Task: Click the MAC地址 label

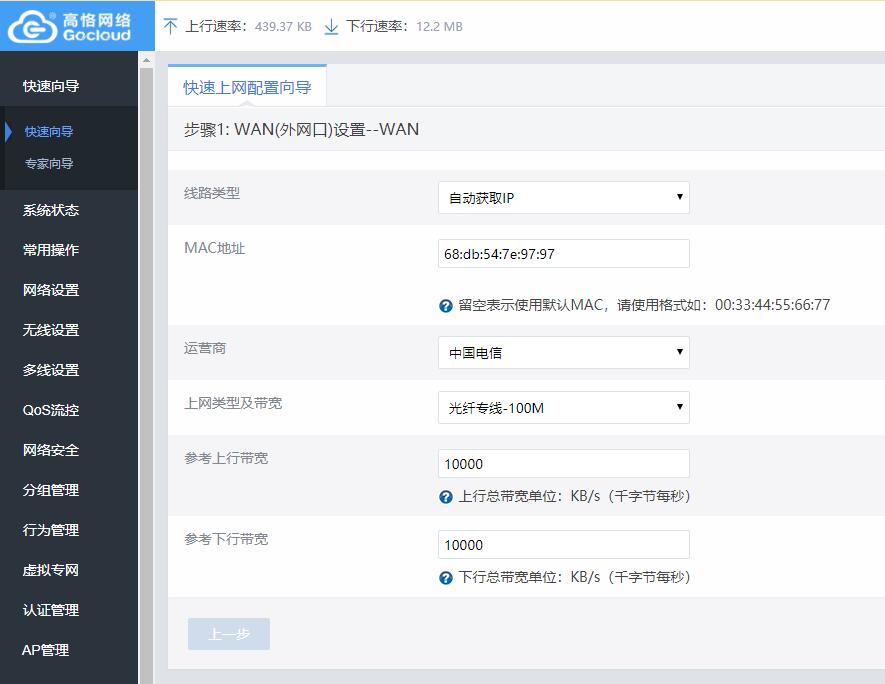Action: [x=214, y=248]
